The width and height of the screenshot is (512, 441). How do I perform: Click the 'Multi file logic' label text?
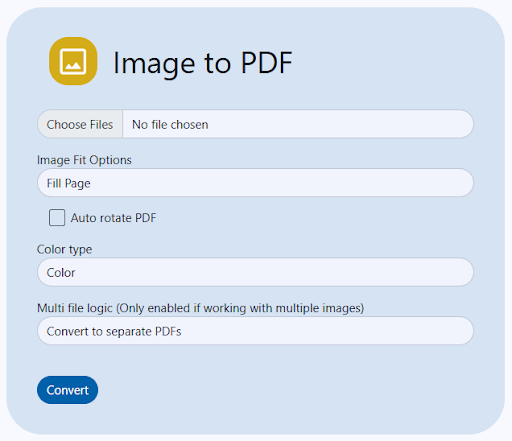75,308
